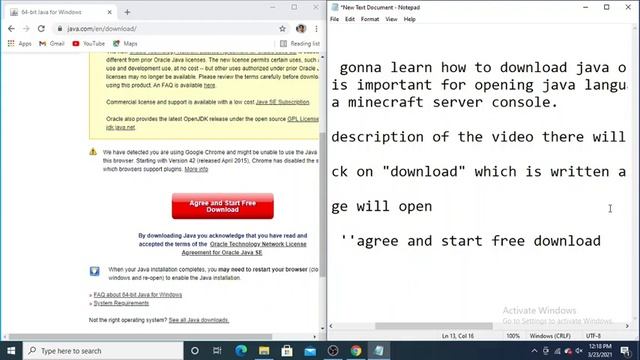Select the 64-bit Java for Windows tab
This screenshot has width=640, height=360.
pyautogui.click(x=61, y=12)
